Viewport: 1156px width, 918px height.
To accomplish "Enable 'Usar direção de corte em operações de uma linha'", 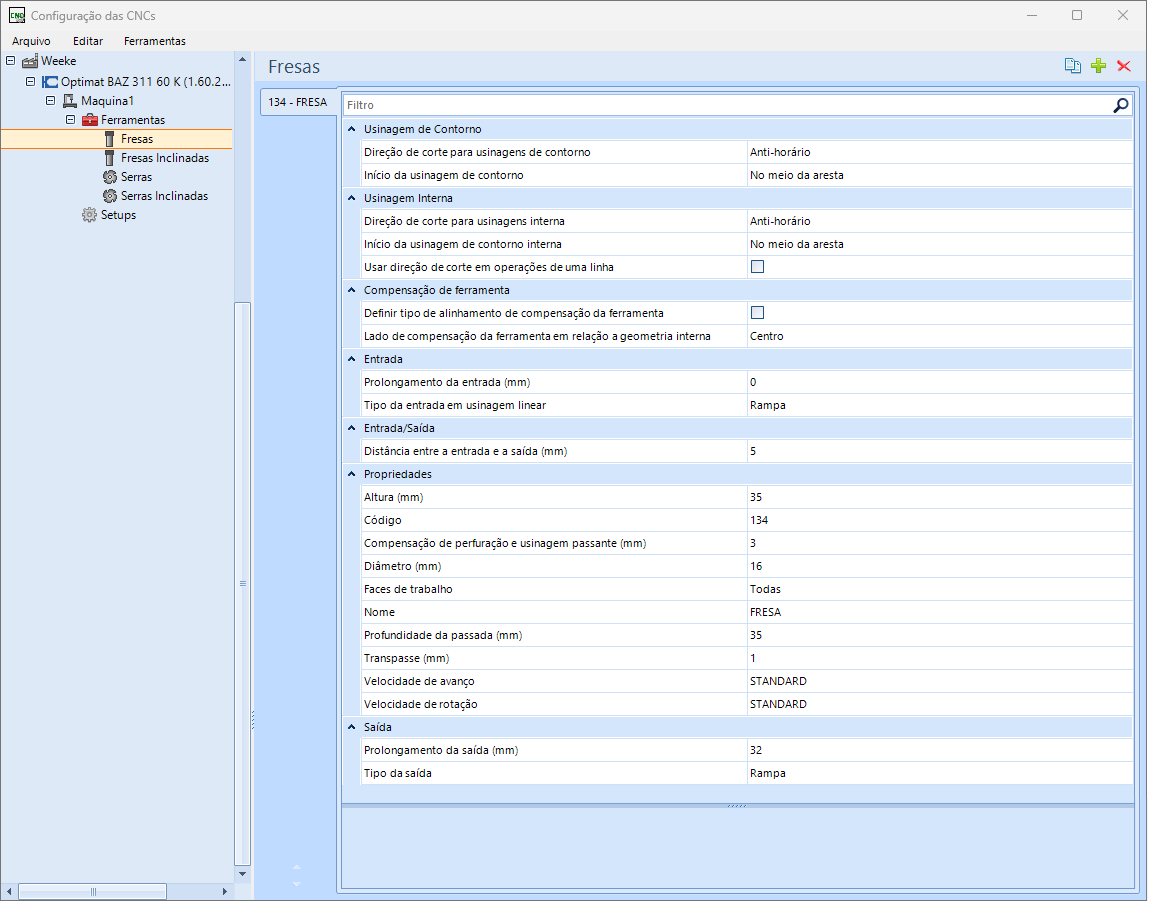I will 757,267.
